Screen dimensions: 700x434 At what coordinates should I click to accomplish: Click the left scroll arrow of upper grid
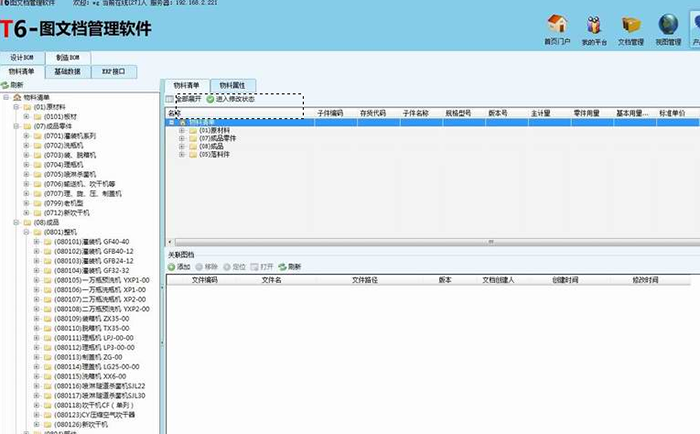pos(170,242)
